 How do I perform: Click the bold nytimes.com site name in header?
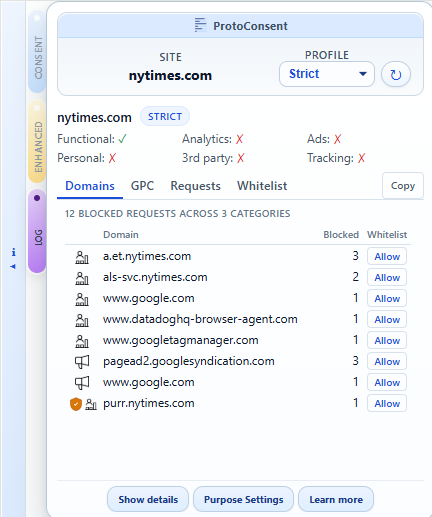click(170, 76)
